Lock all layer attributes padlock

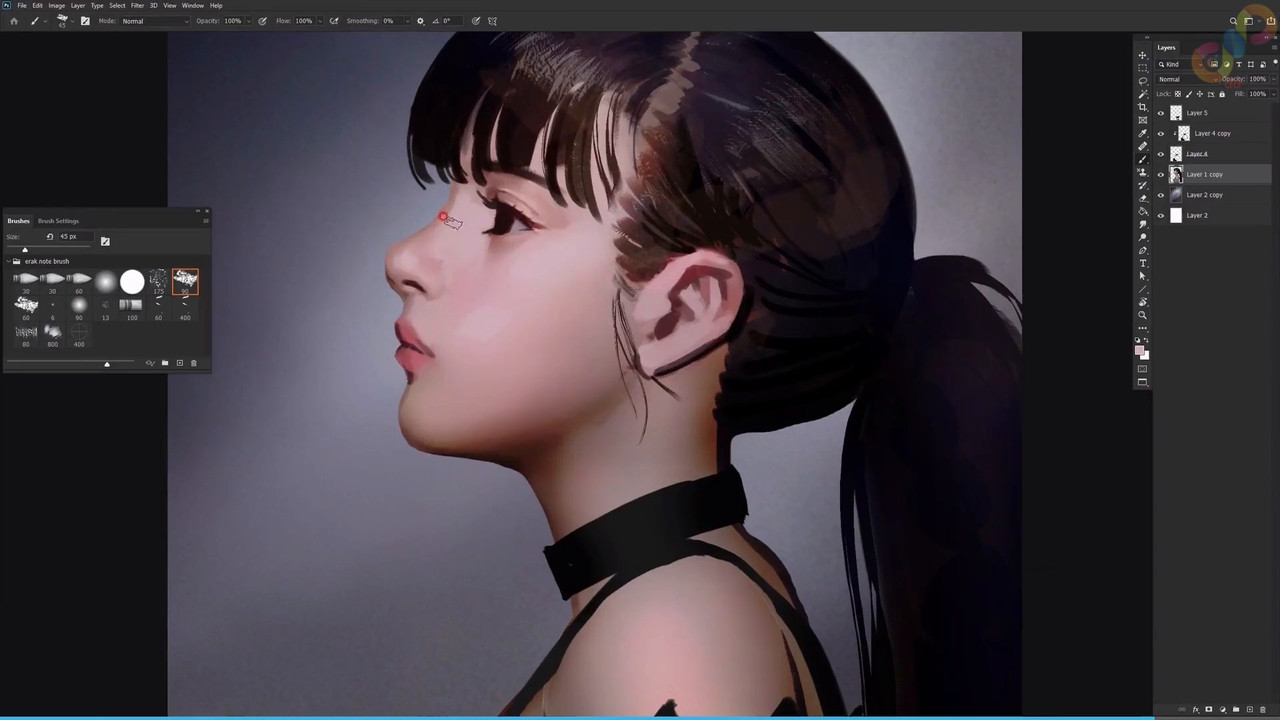click(x=1222, y=94)
